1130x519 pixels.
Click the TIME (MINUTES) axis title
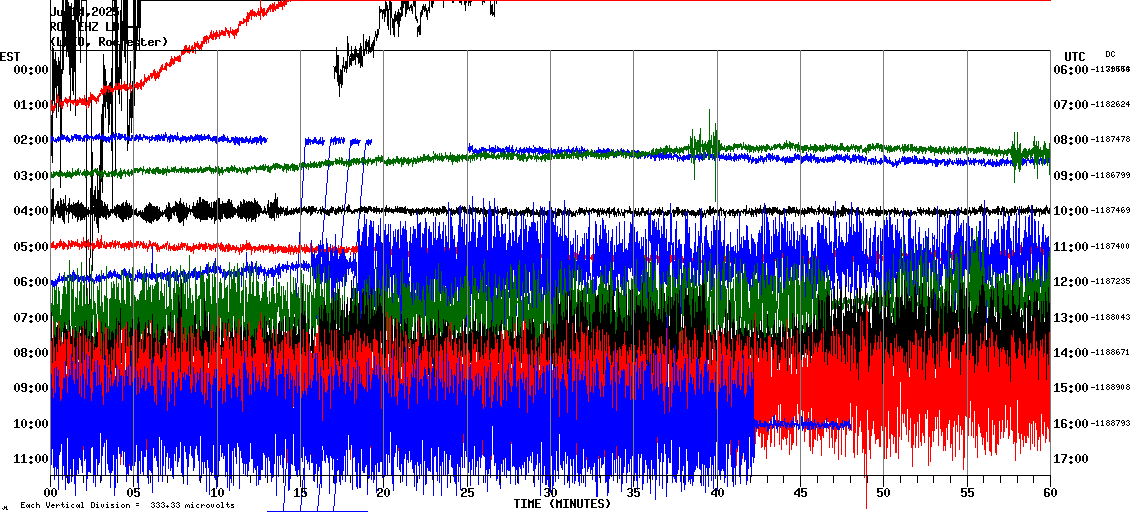[x=562, y=504]
